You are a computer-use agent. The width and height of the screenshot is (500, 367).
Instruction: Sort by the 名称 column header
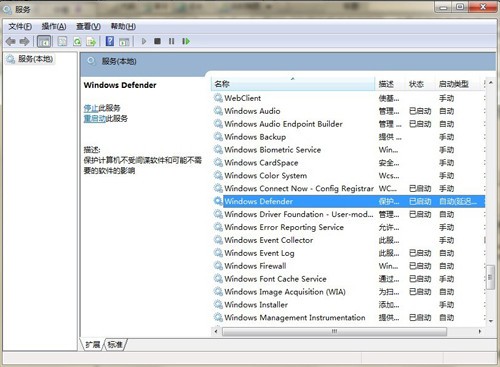tap(293, 84)
